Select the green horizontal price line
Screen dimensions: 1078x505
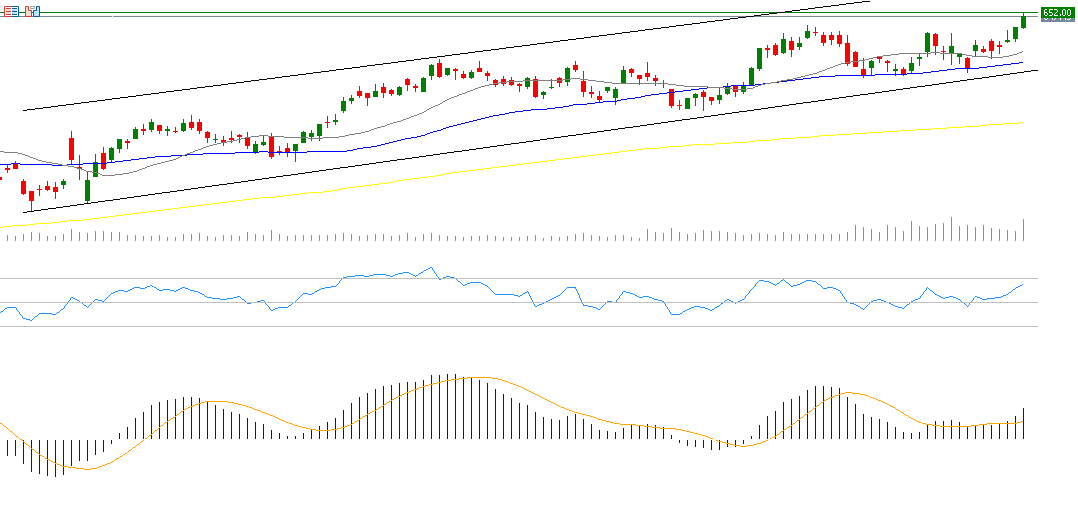click(500, 13)
